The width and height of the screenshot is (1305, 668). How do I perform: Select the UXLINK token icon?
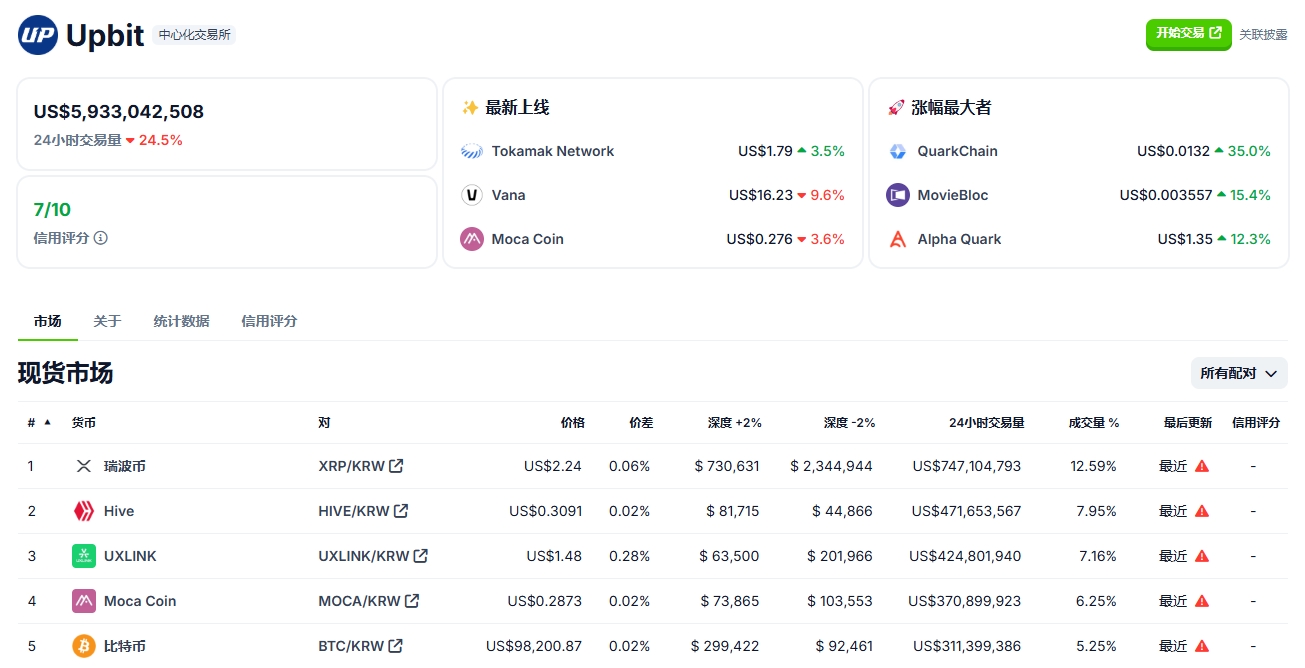tap(84, 556)
